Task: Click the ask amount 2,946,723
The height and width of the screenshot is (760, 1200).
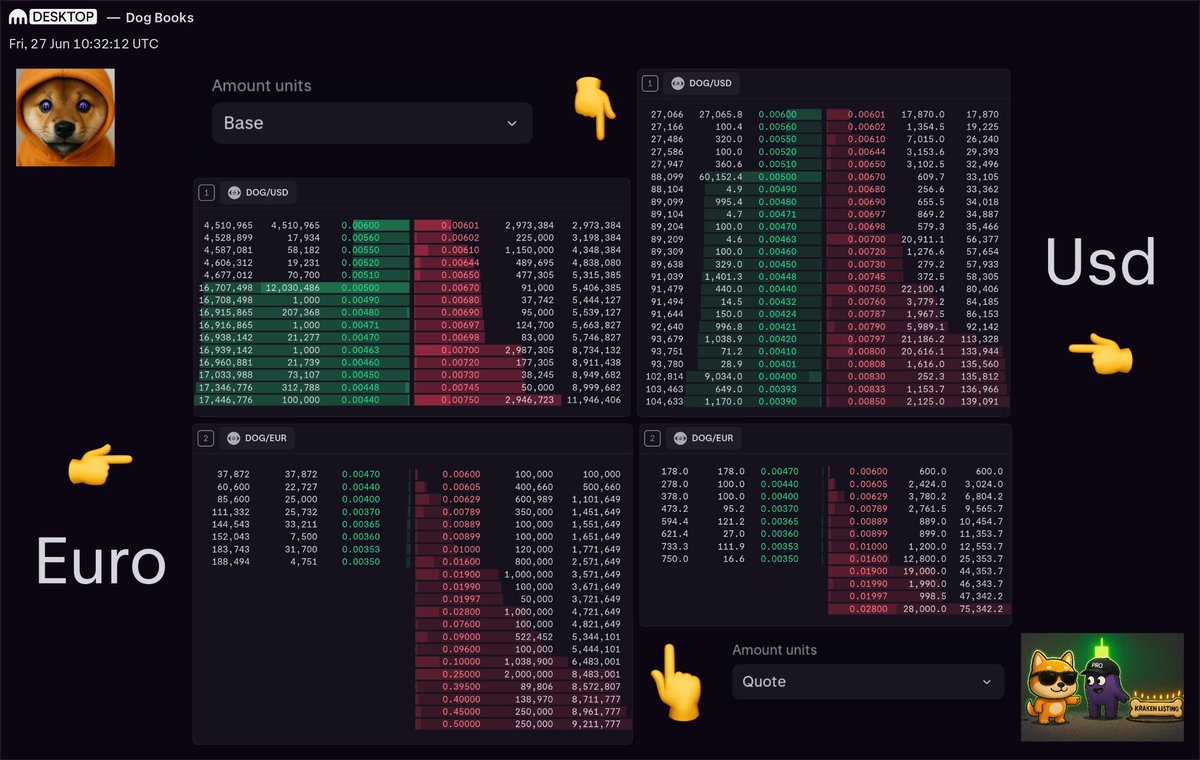Action: point(527,399)
